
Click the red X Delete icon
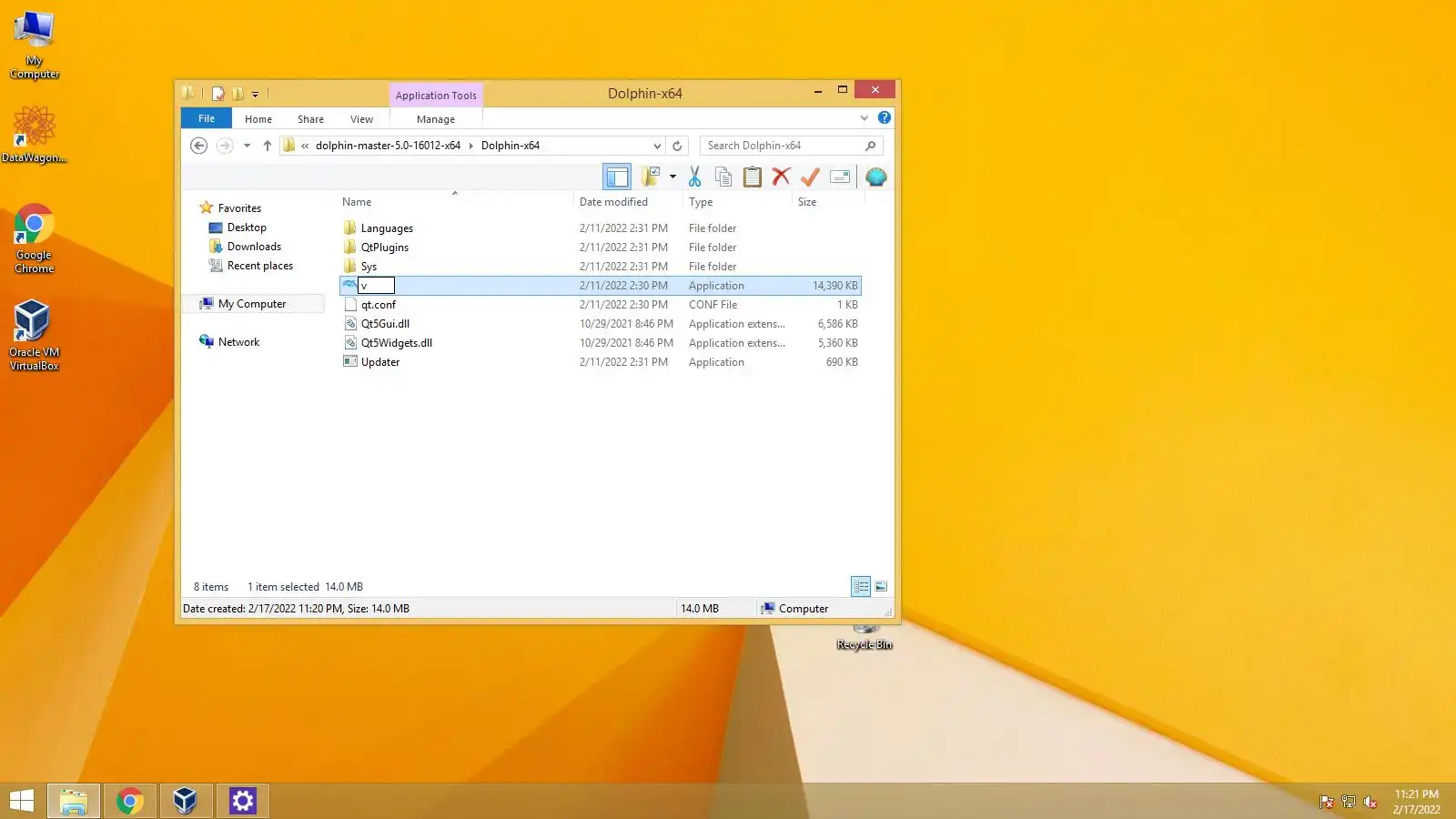(781, 177)
